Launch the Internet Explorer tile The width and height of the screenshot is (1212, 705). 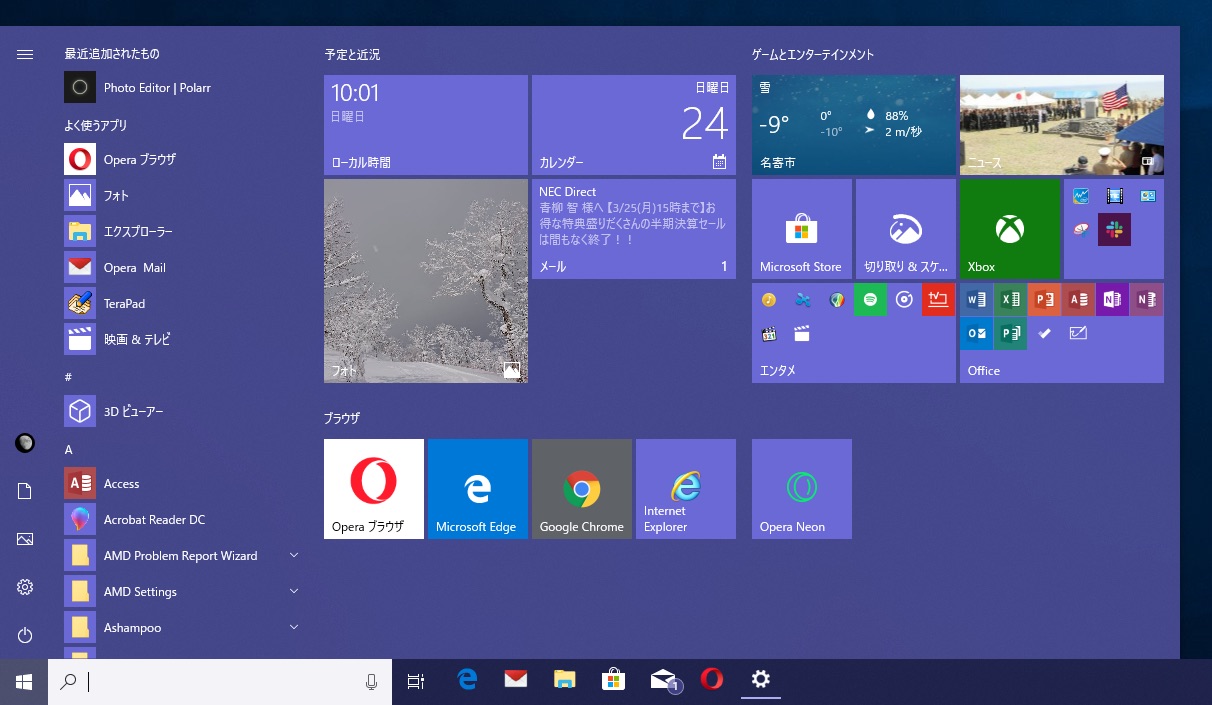(x=686, y=489)
